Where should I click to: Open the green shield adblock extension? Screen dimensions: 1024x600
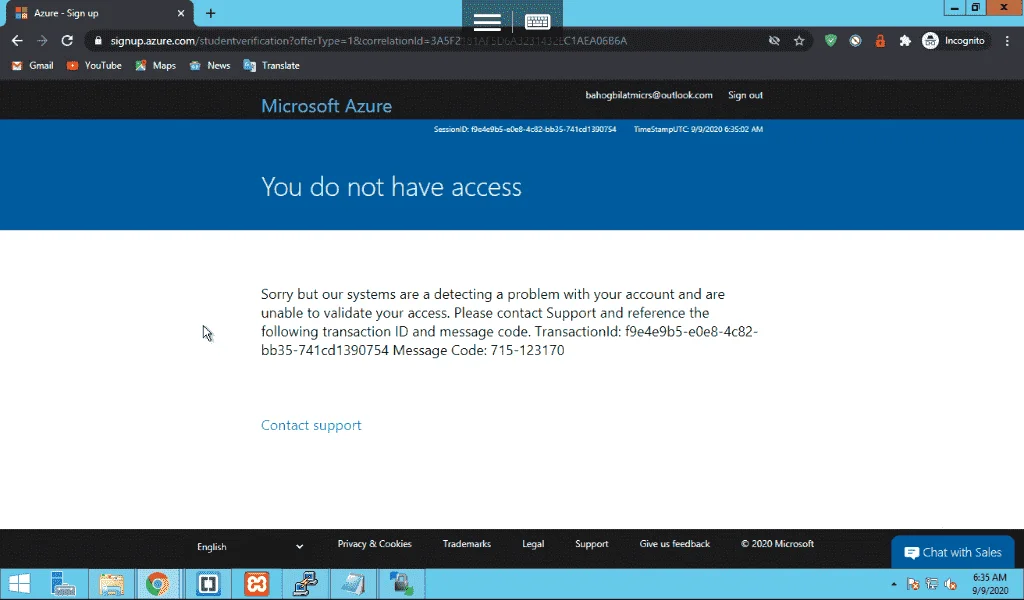coord(830,40)
